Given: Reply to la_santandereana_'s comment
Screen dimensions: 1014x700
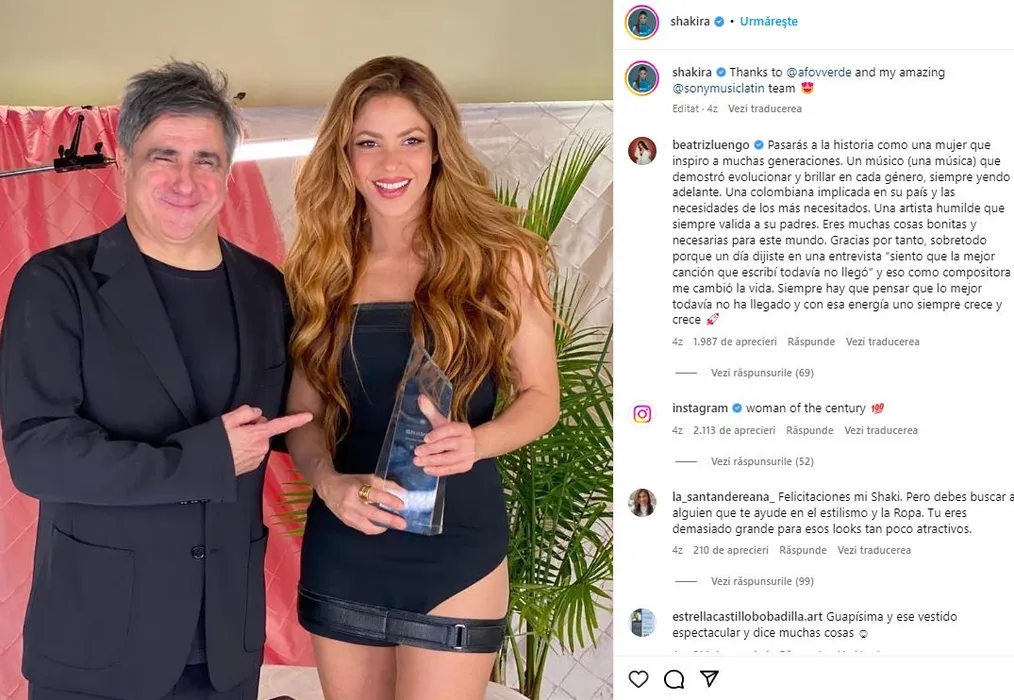Looking at the screenshot, I should point(803,550).
